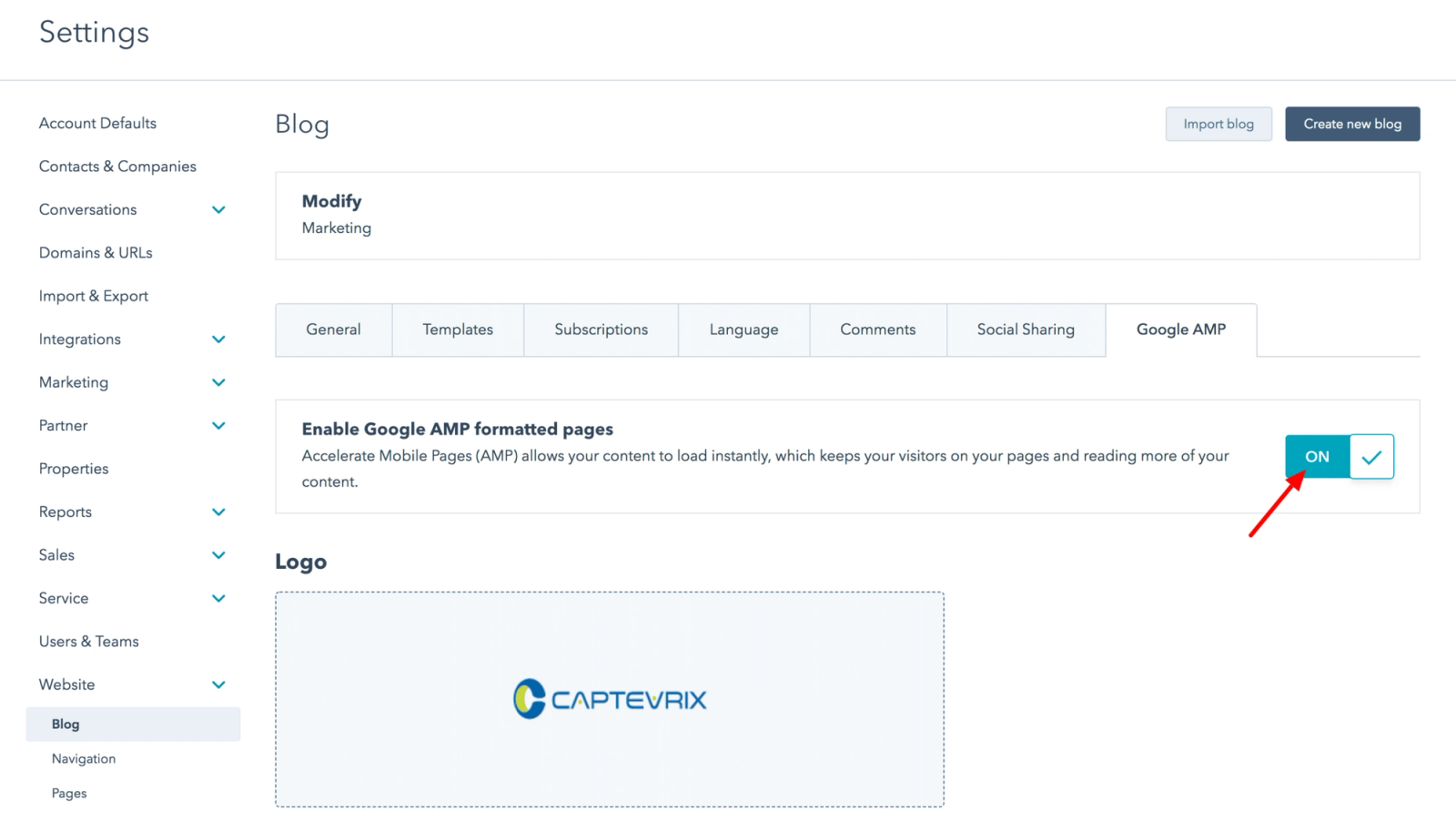Click the Conversations sidebar label
Screen dimensions: 1456x831
pyautogui.click(x=88, y=209)
